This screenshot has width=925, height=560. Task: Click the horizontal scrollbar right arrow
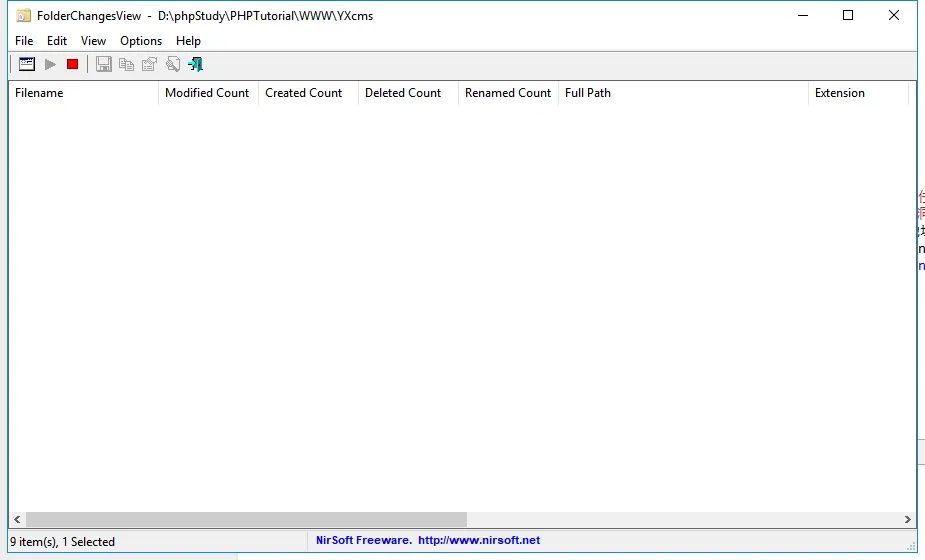(x=908, y=520)
